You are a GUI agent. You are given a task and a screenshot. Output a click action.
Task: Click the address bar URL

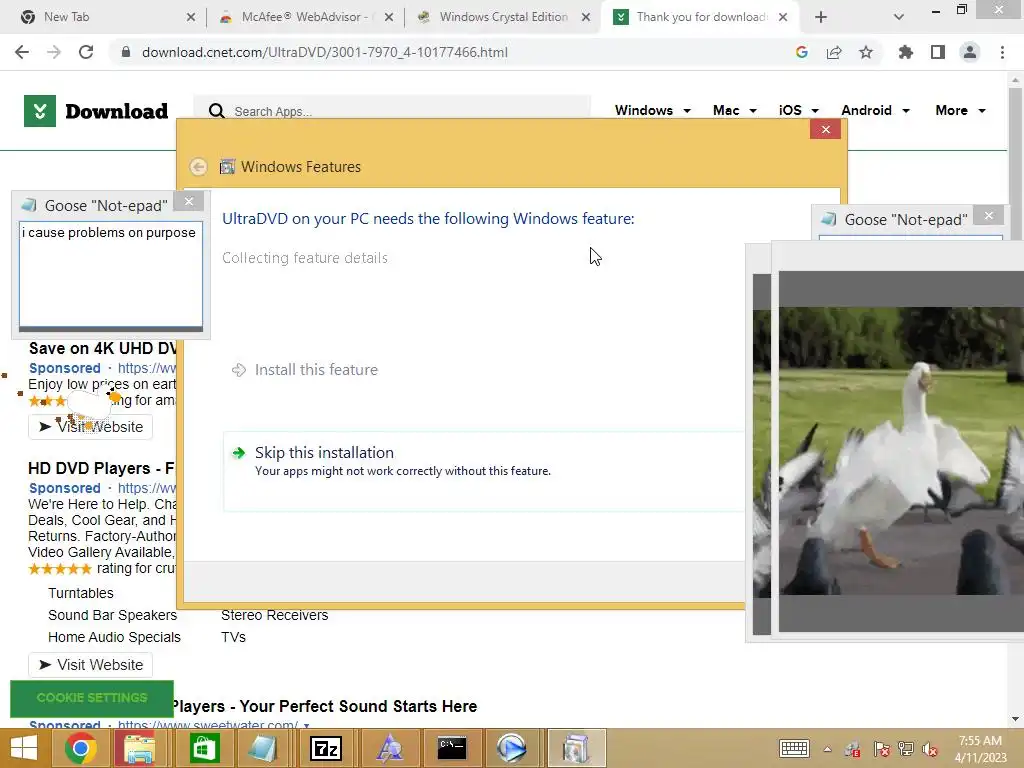coord(325,52)
